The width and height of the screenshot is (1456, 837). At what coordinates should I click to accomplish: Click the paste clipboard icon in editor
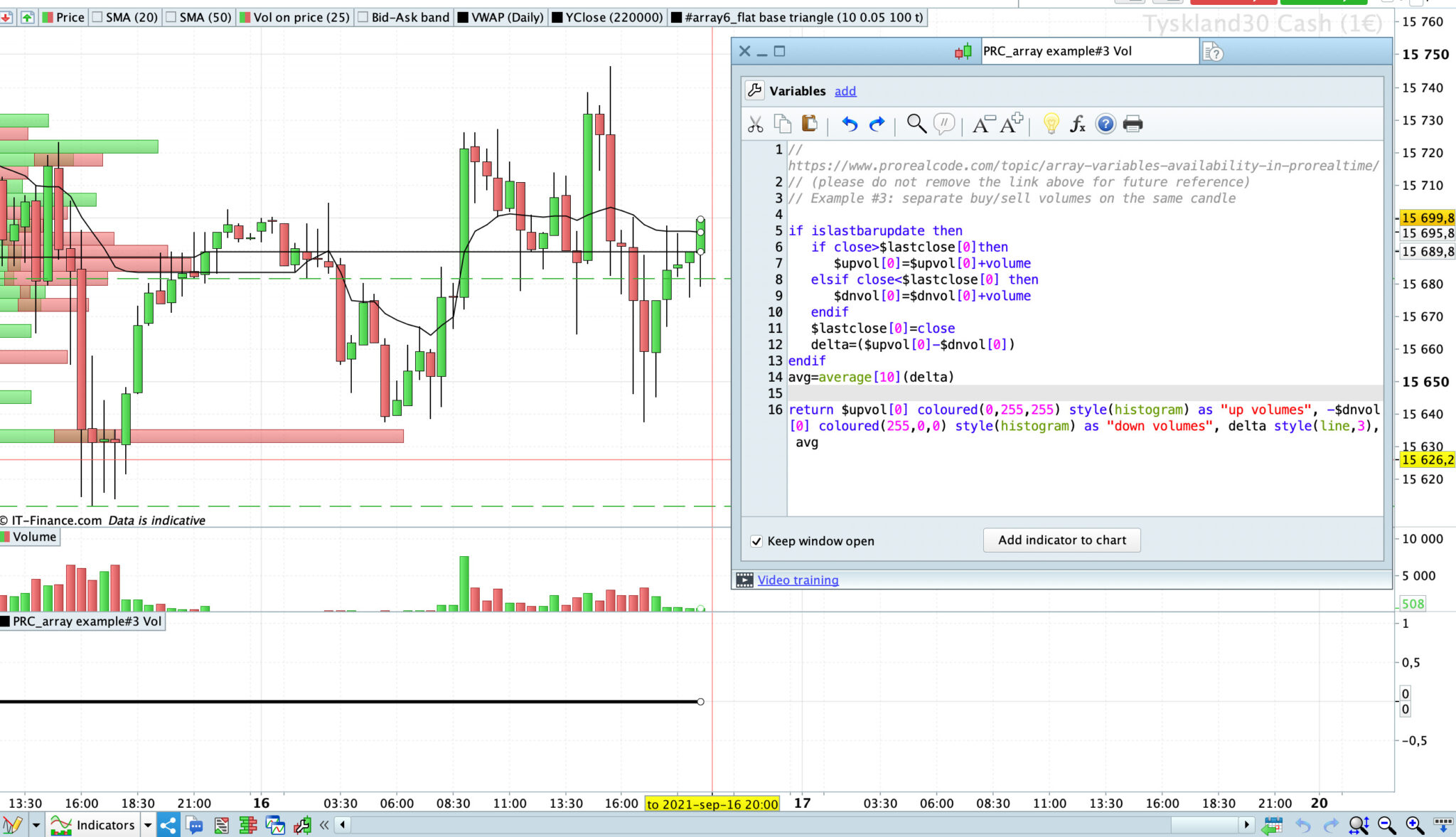coord(809,124)
